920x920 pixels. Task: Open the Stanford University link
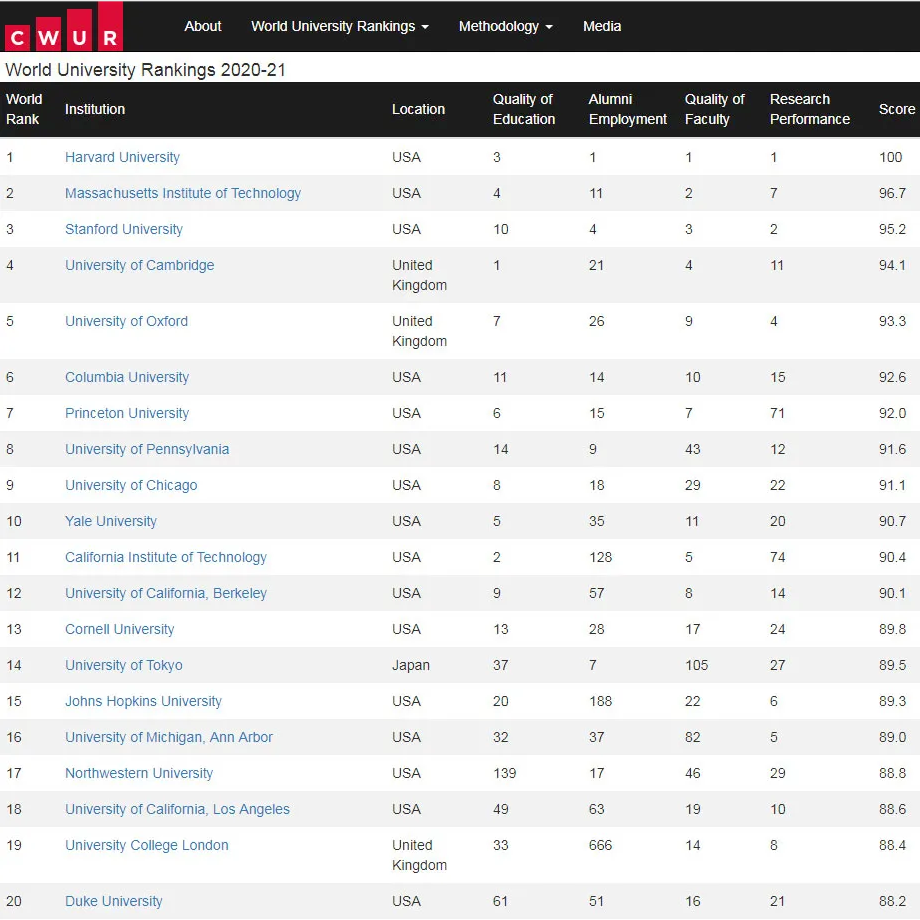(124, 229)
